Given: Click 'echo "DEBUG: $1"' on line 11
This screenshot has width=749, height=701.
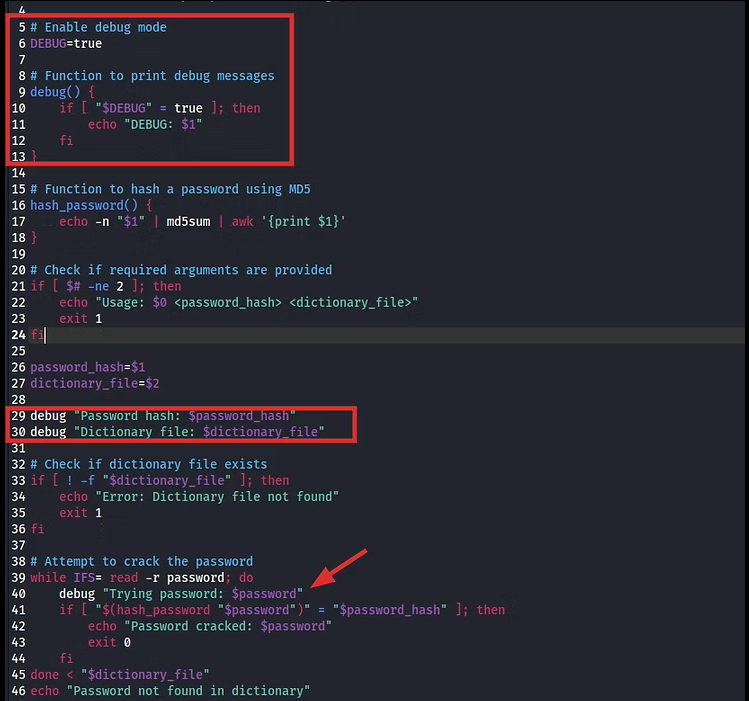Looking at the screenshot, I should coord(145,124).
